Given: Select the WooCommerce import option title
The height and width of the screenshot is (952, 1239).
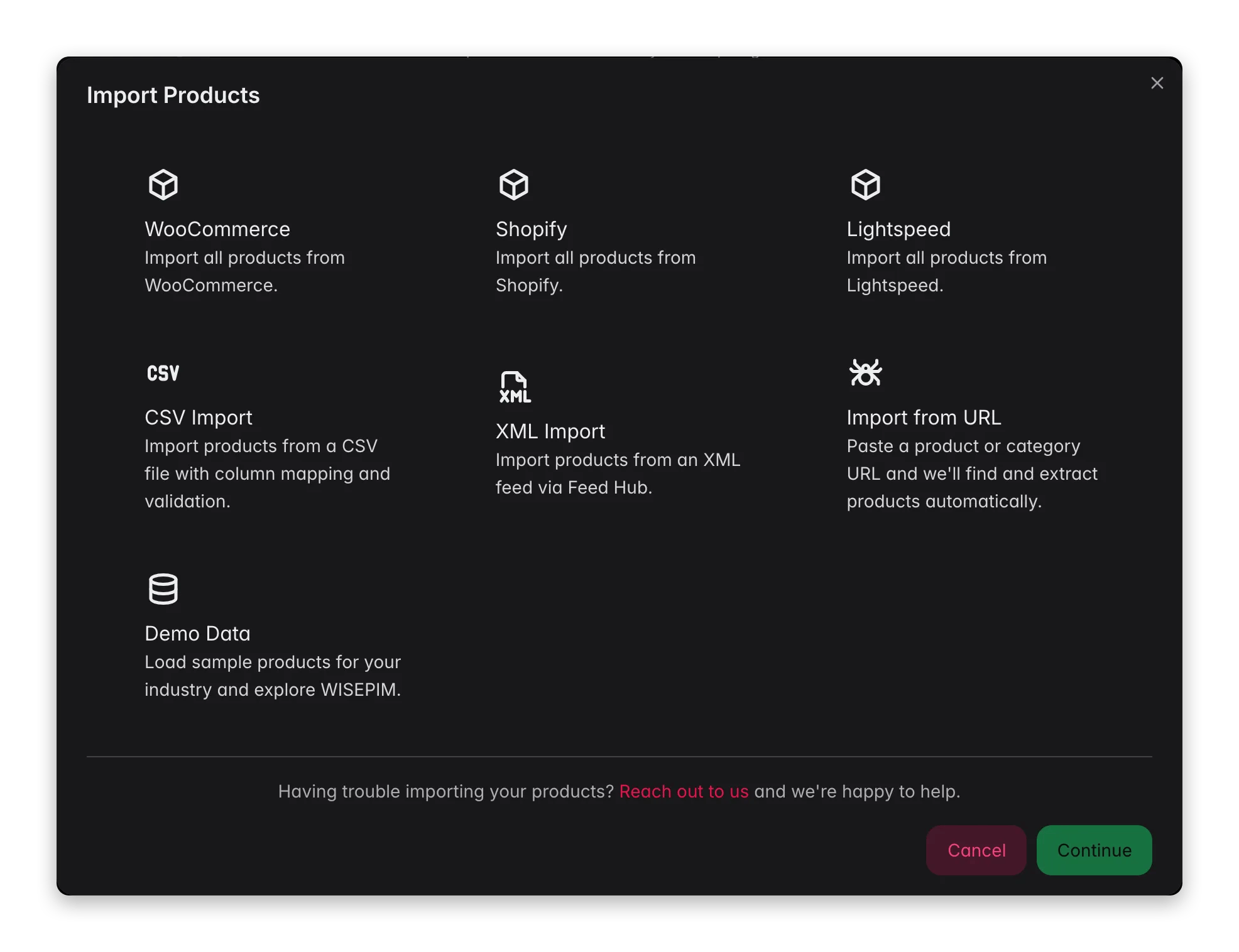Looking at the screenshot, I should pyautogui.click(x=217, y=229).
